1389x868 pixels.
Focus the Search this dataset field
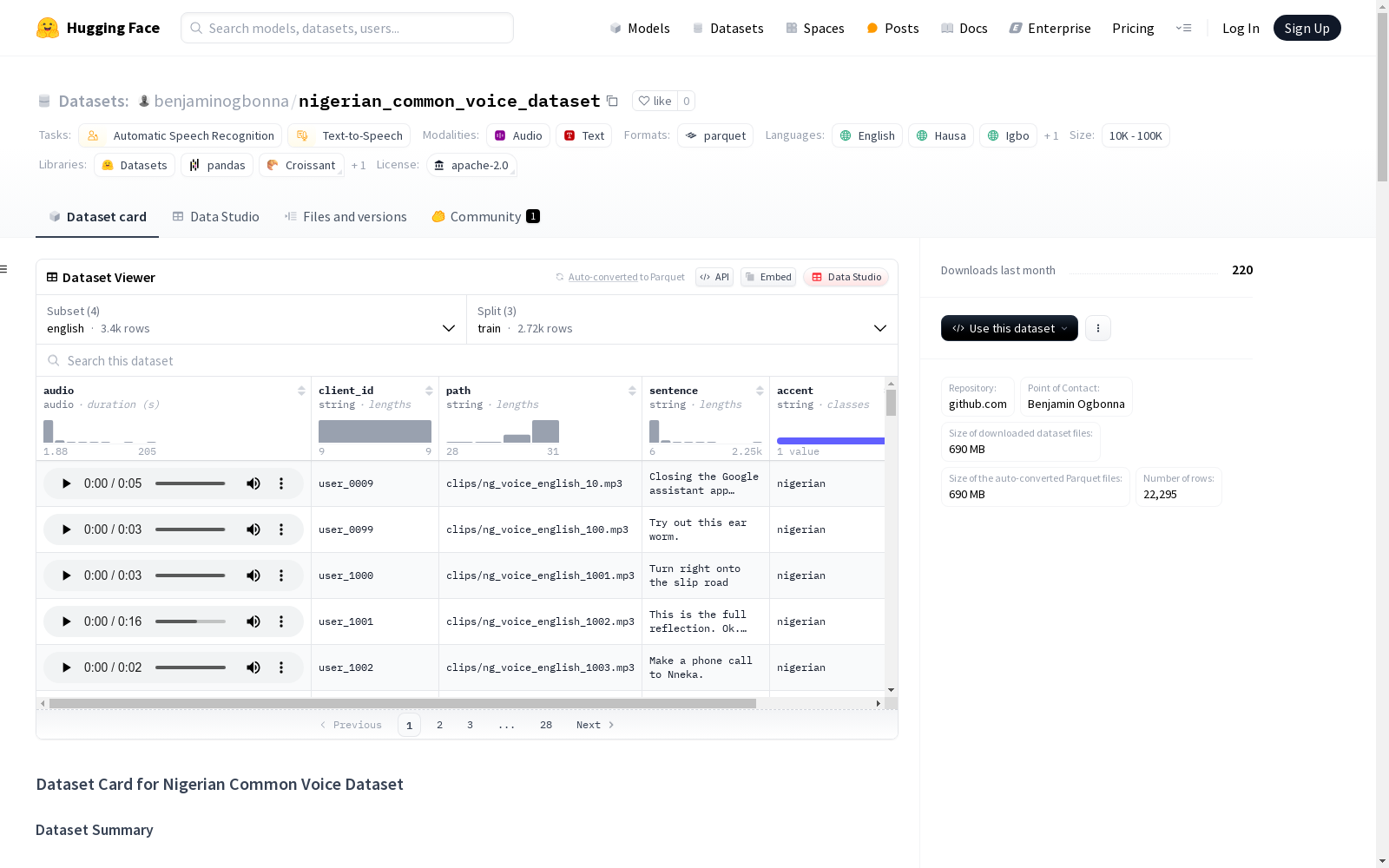click(467, 360)
